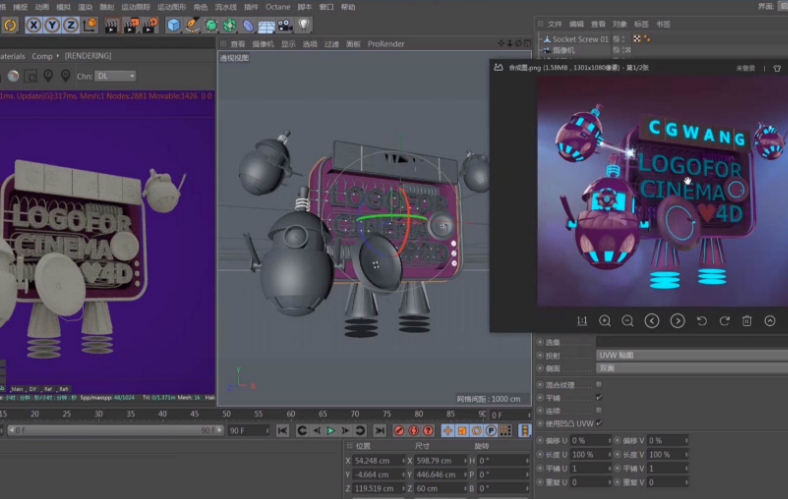The width and height of the screenshot is (788, 500).
Task: Click the cube primitive icon in toolbar
Action: click(x=174, y=25)
